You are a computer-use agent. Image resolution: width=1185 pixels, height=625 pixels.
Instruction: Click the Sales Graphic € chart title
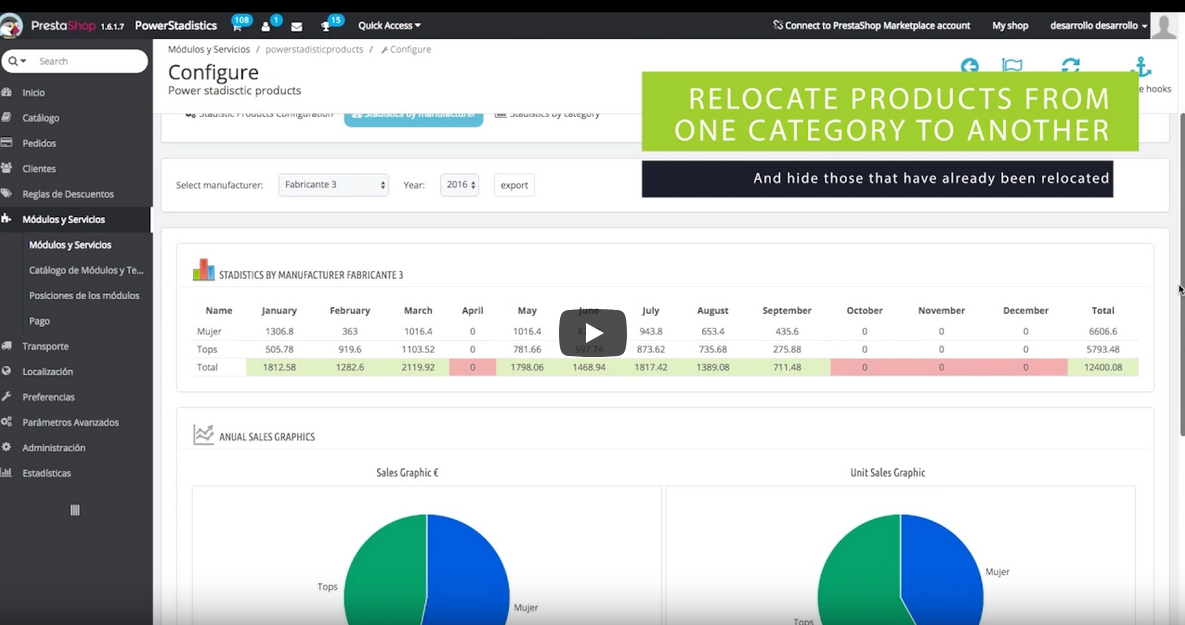(407, 472)
